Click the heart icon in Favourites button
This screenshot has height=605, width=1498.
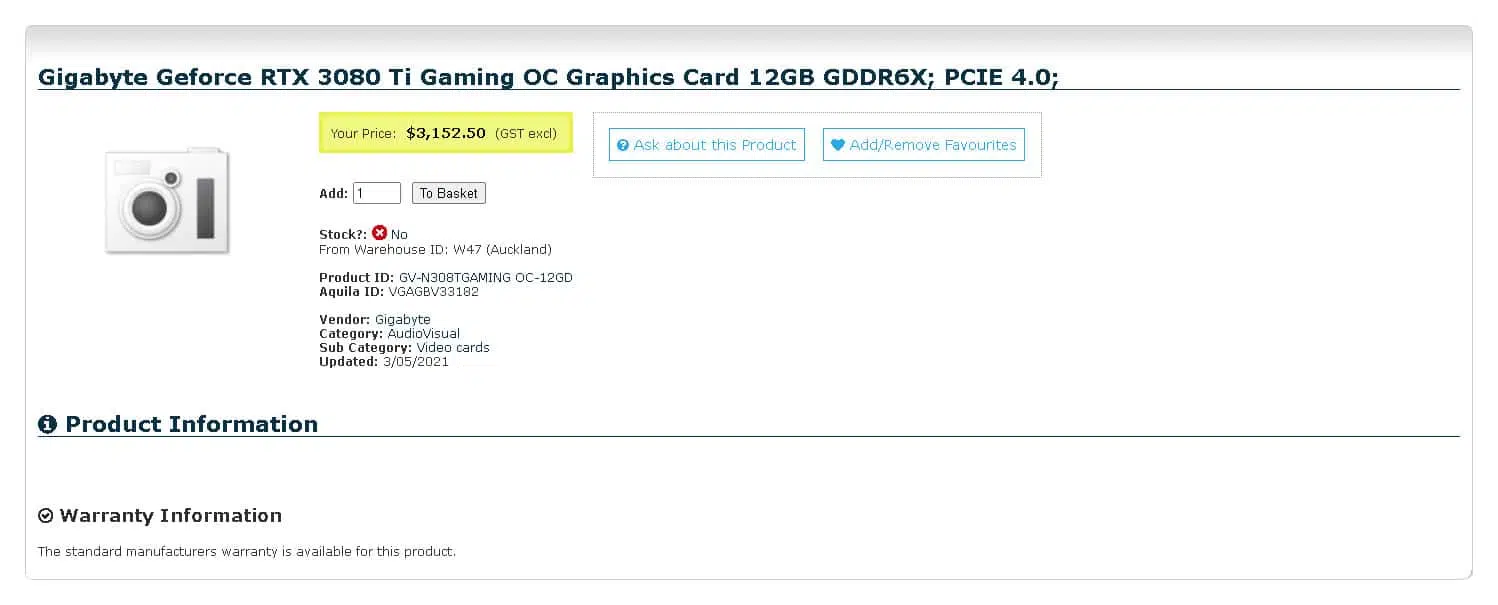pos(838,145)
